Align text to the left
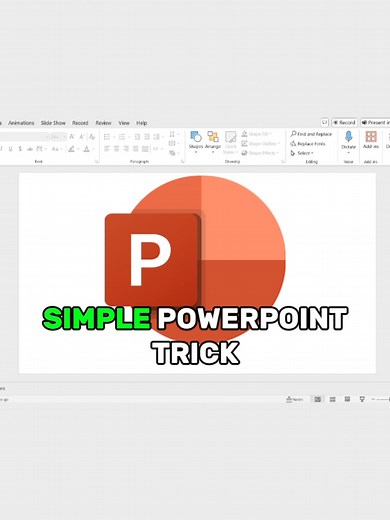The height and width of the screenshot is (520, 390). click(107, 149)
